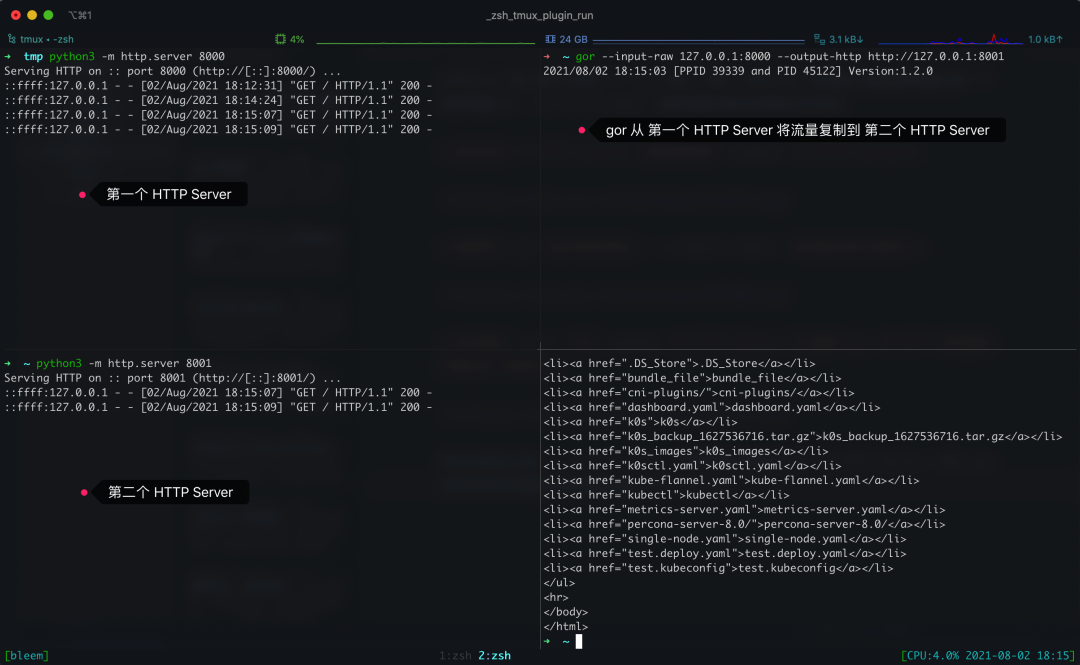The image size is (1080, 665).
Task: Select the closing </ul> tag line
Action: coord(559,582)
